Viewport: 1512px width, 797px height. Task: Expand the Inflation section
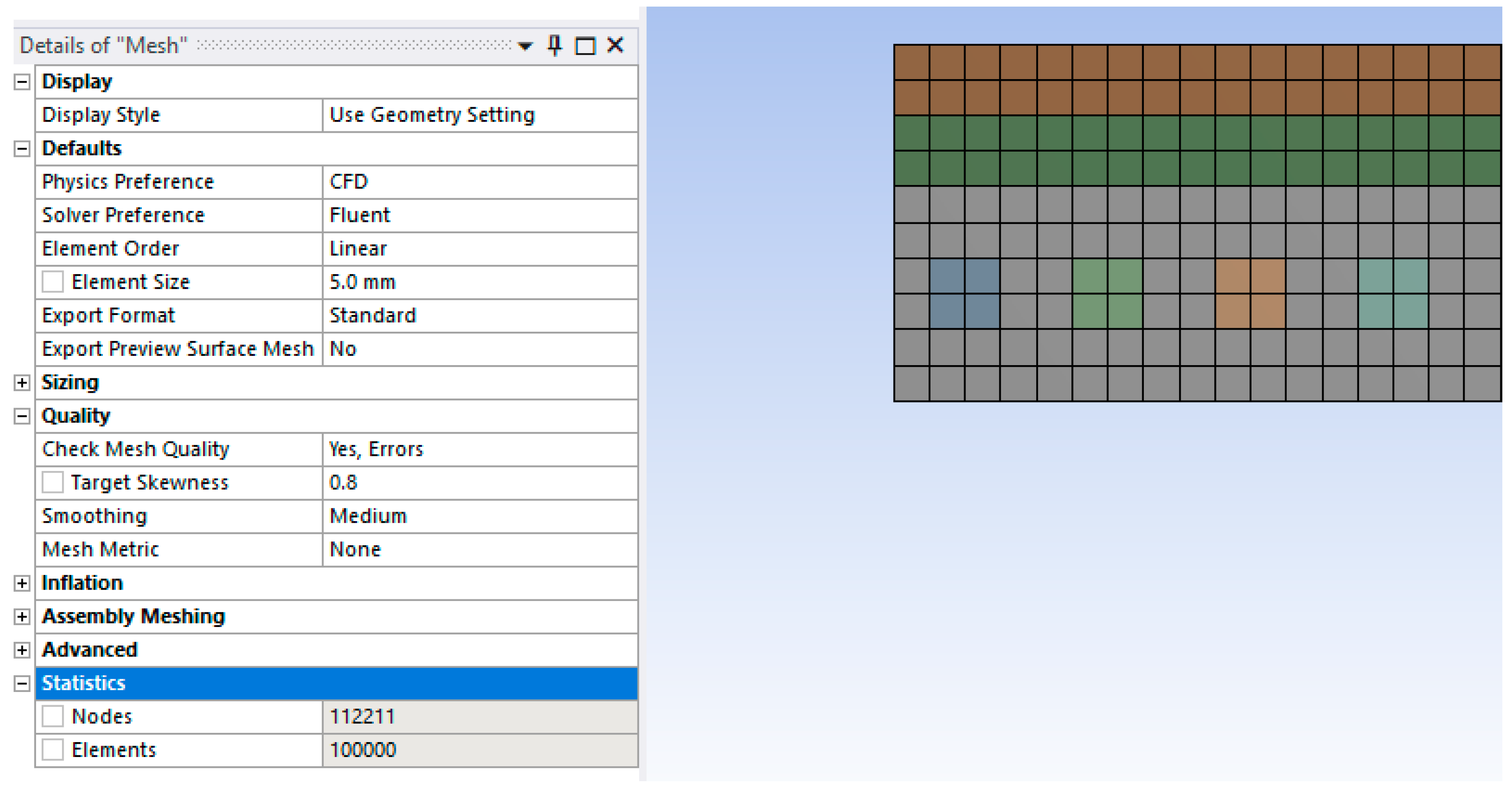pos(22,583)
